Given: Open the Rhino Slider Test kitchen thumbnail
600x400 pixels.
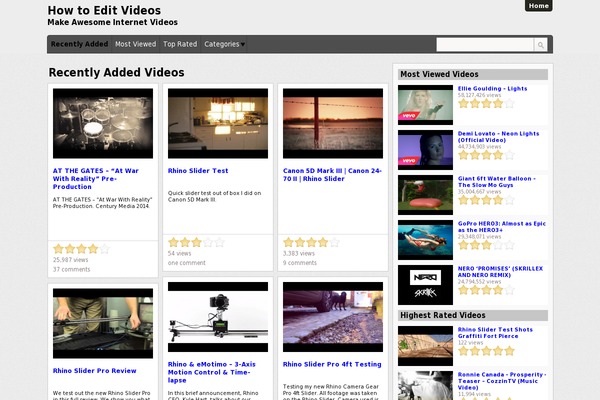Looking at the screenshot, I should coord(218,123).
